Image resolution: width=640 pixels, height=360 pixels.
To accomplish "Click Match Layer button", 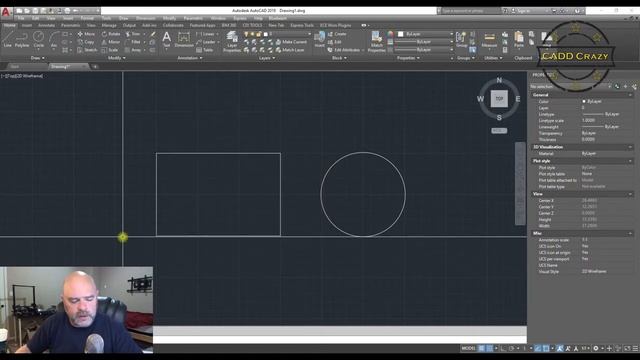I will (x=290, y=50).
